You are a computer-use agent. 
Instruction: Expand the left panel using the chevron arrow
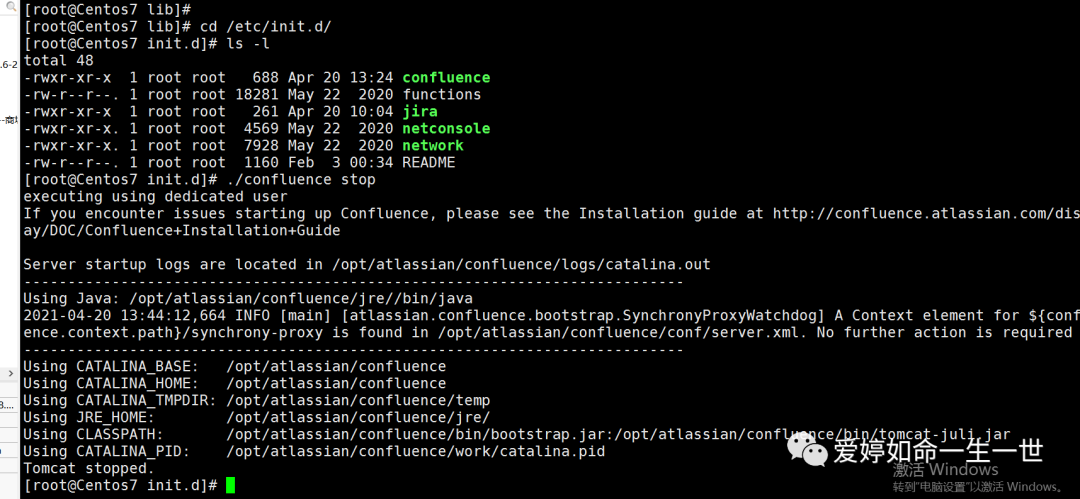pyautogui.click(x=10, y=374)
